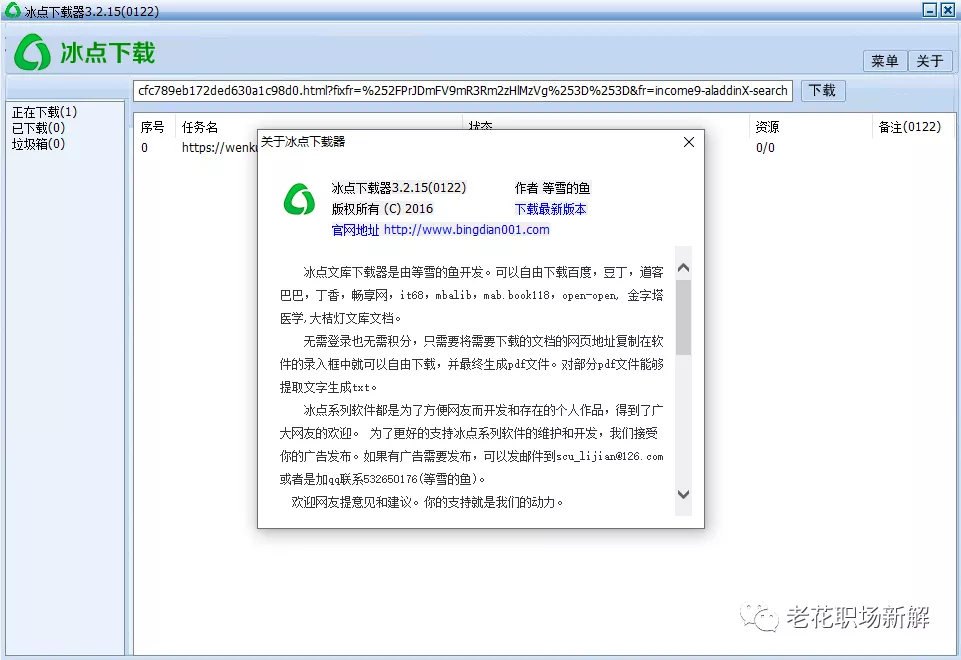This screenshot has width=961, height=660.
Task: Click the scroll down arrow in About dialog
Action: pyautogui.click(x=683, y=494)
